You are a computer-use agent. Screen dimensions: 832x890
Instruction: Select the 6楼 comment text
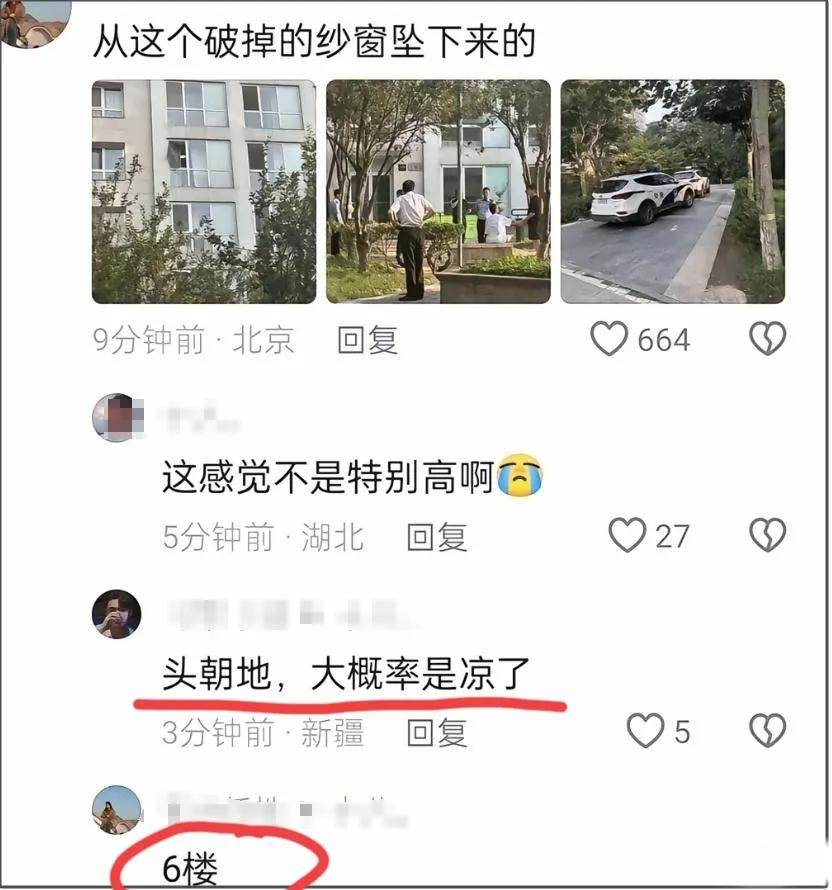[190, 868]
